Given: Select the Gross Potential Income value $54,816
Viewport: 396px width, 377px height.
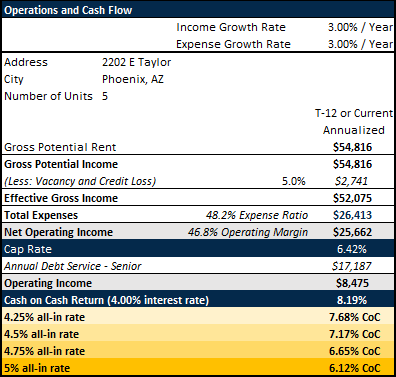Looking at the screenshot, I should tap(352, 164).
